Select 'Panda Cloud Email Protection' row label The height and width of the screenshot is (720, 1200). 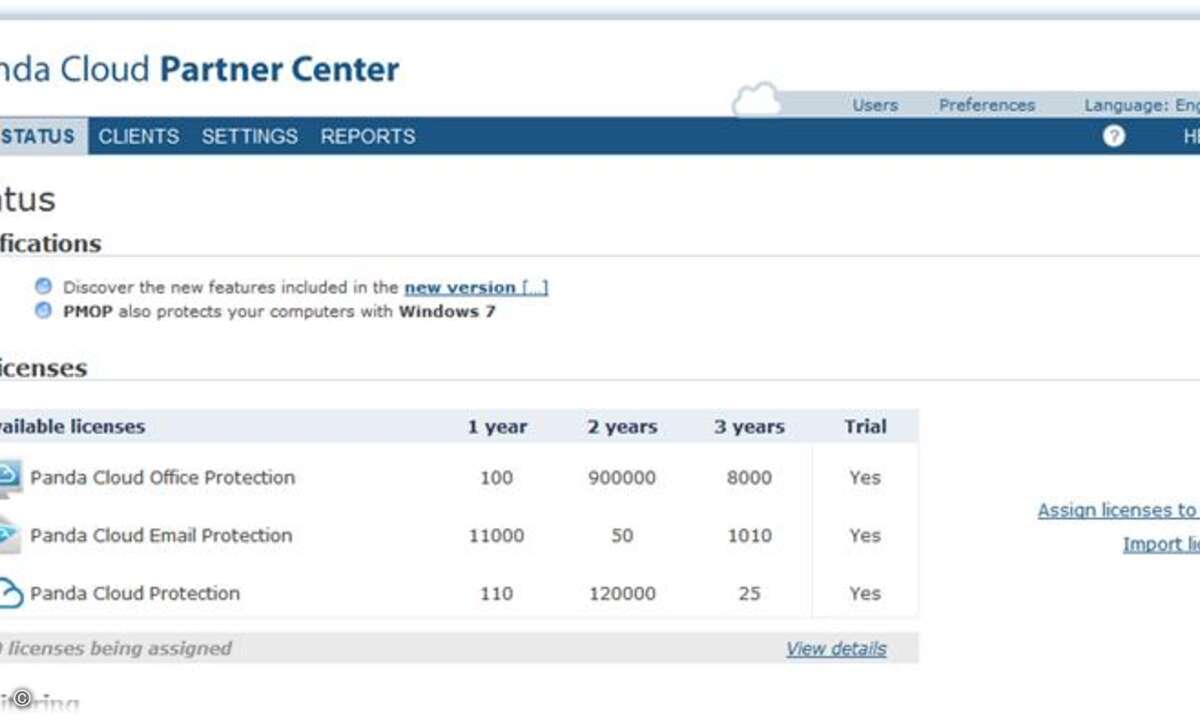coord(161,536)
